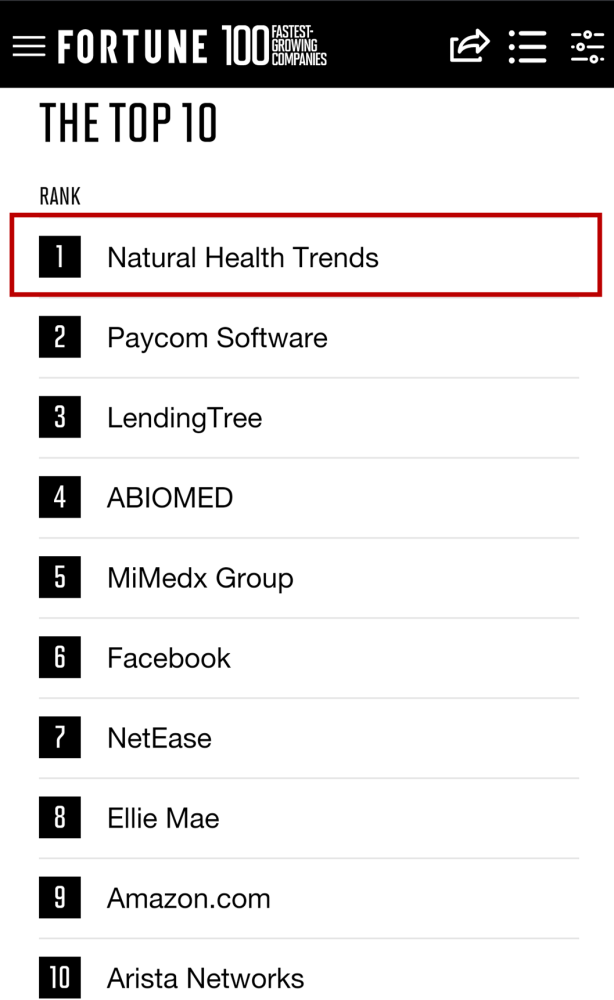Tap the NetEase entry
The image size is (614, 1000).
(159, 738)
